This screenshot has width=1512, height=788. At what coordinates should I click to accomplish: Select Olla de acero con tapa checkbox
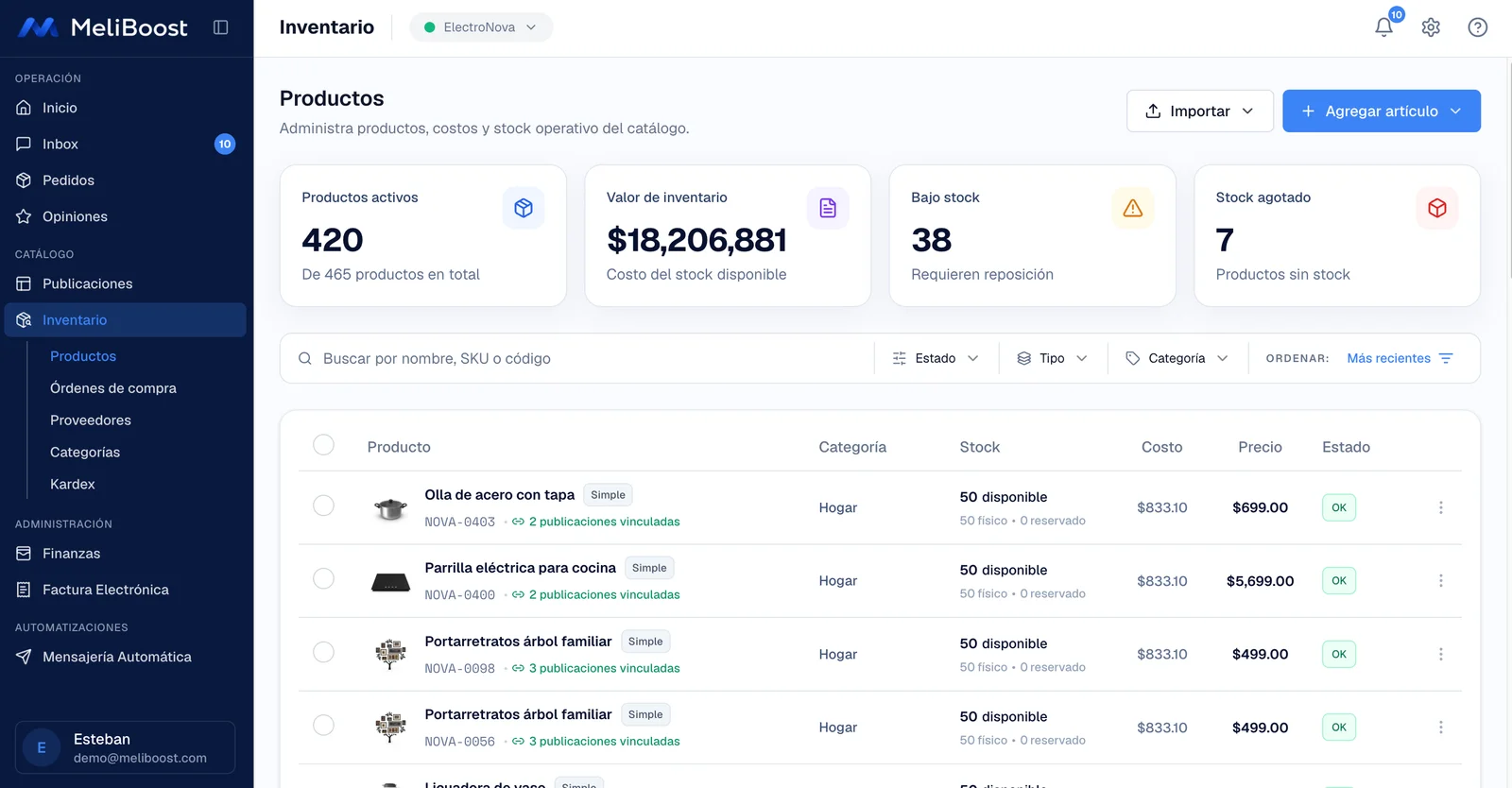(x=323, y=505)
